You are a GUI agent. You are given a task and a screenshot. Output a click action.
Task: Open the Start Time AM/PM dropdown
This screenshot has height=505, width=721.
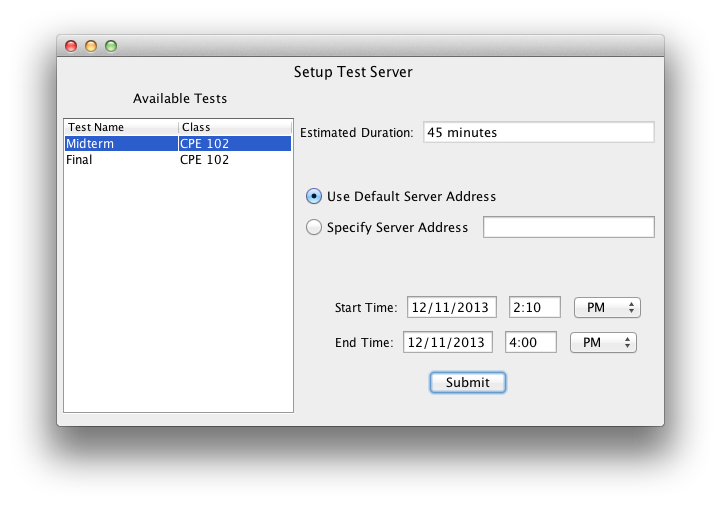pyautogui.click(x=607, y=307)
